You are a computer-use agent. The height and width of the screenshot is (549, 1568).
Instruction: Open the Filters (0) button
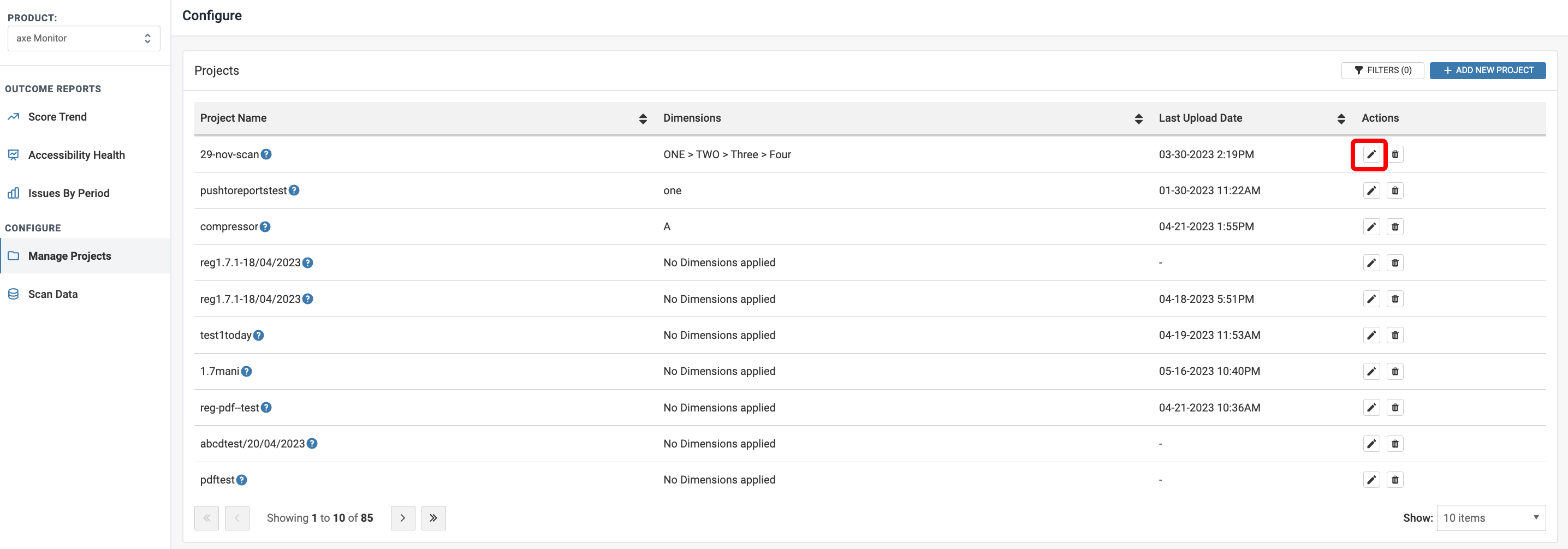(1382, 70)
